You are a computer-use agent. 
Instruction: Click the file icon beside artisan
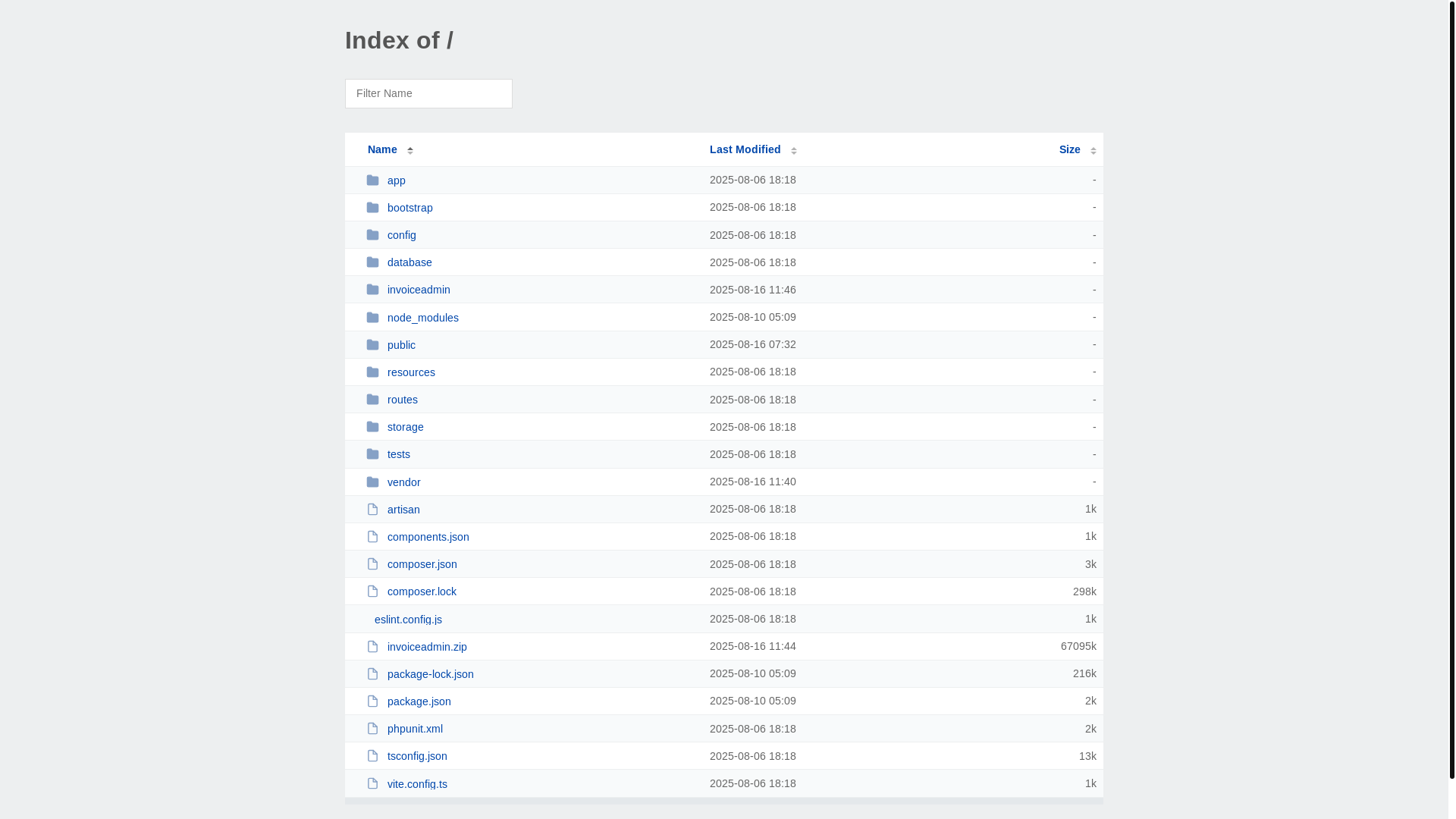tap(372, 510)
